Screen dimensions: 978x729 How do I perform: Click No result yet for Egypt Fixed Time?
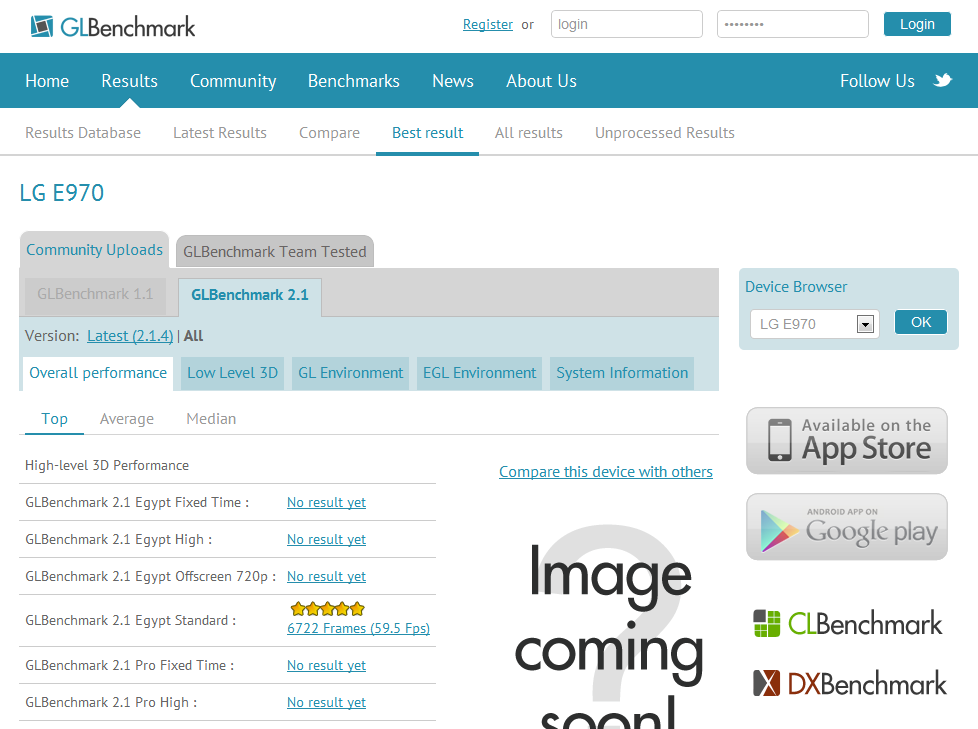tap(326, 503)
